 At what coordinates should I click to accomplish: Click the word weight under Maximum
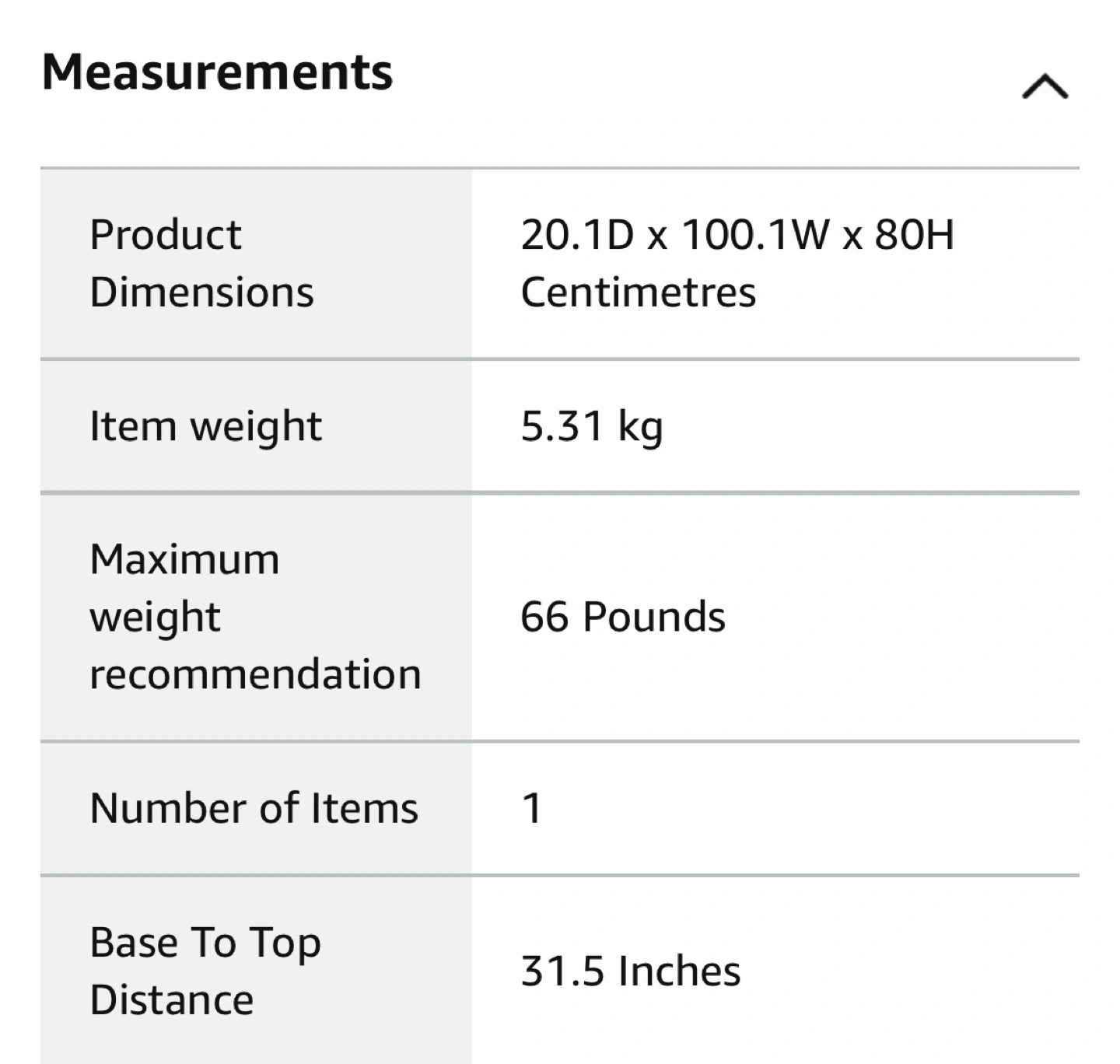156,618
